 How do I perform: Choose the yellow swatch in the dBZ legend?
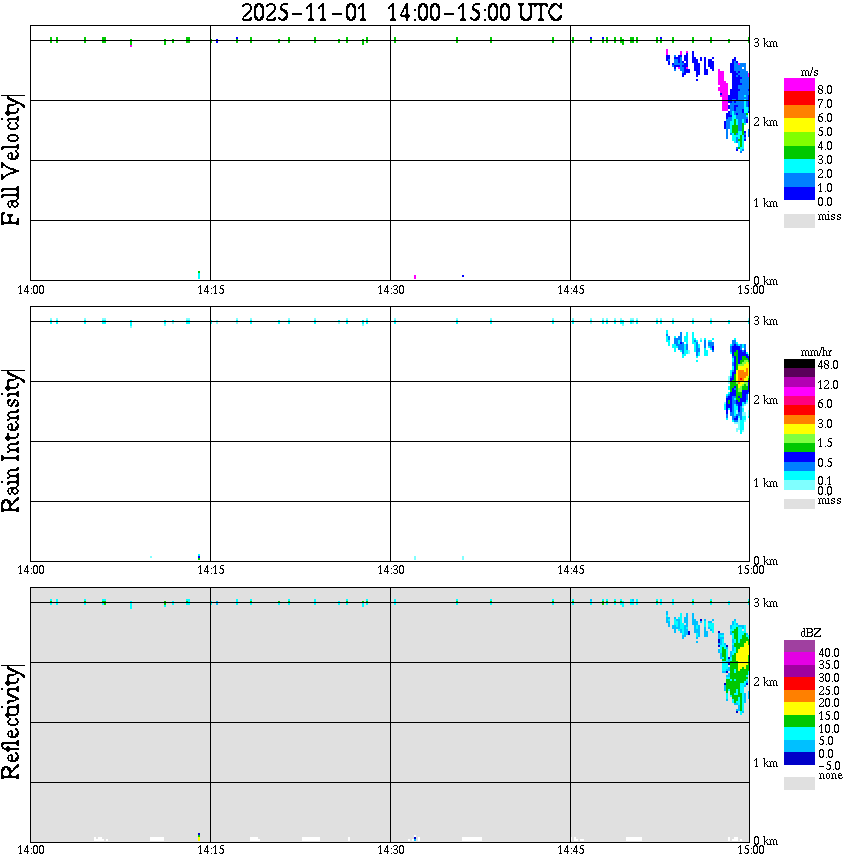(799, 709)
